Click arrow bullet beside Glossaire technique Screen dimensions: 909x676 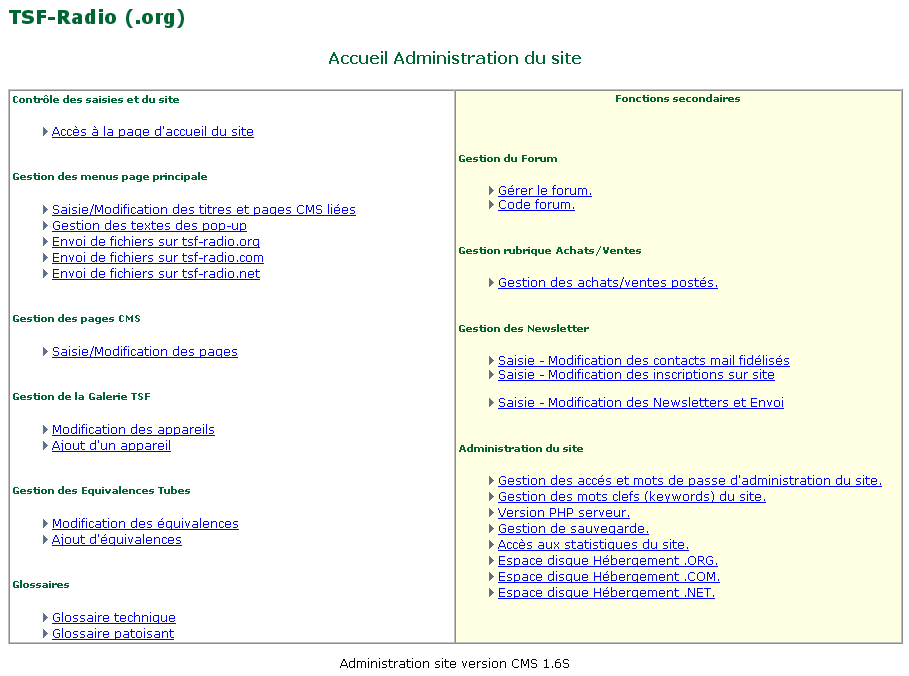coord(45,617)
